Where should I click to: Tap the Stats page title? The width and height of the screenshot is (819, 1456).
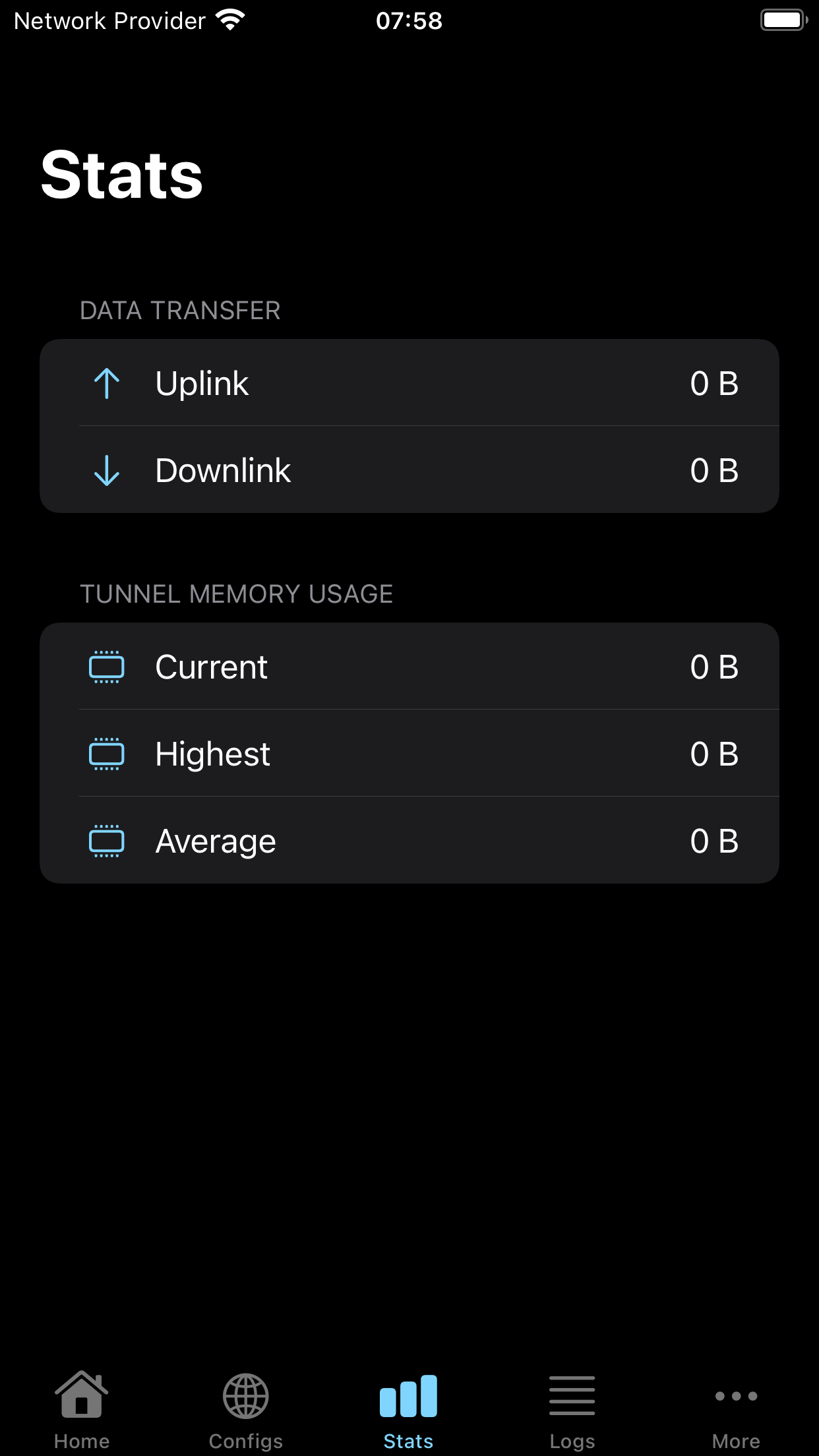tap(122, 175)
